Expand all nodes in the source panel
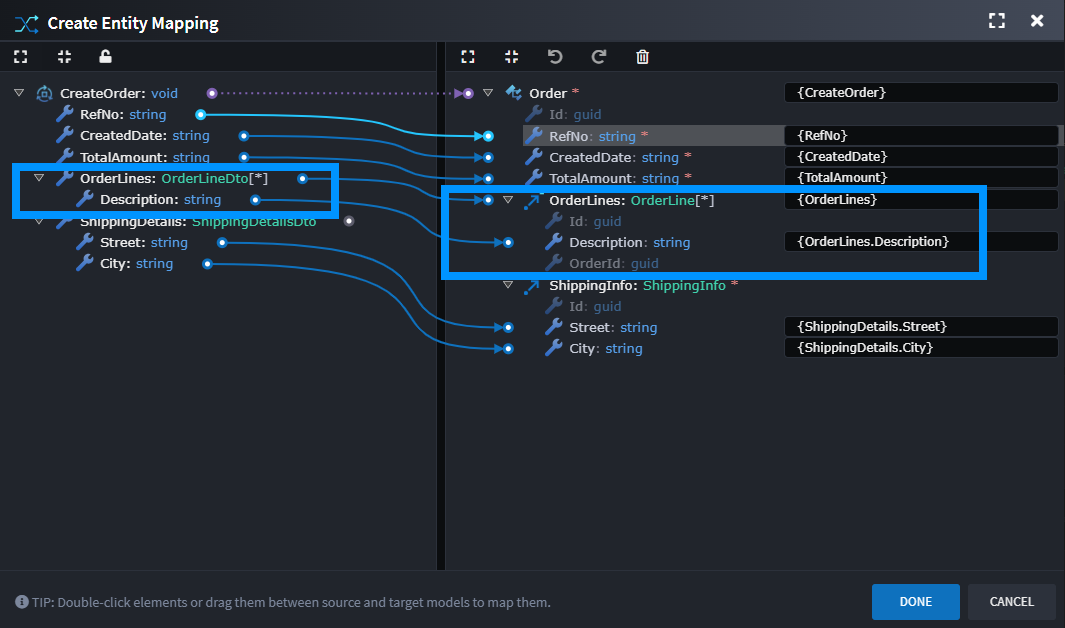 click(20, 57)
